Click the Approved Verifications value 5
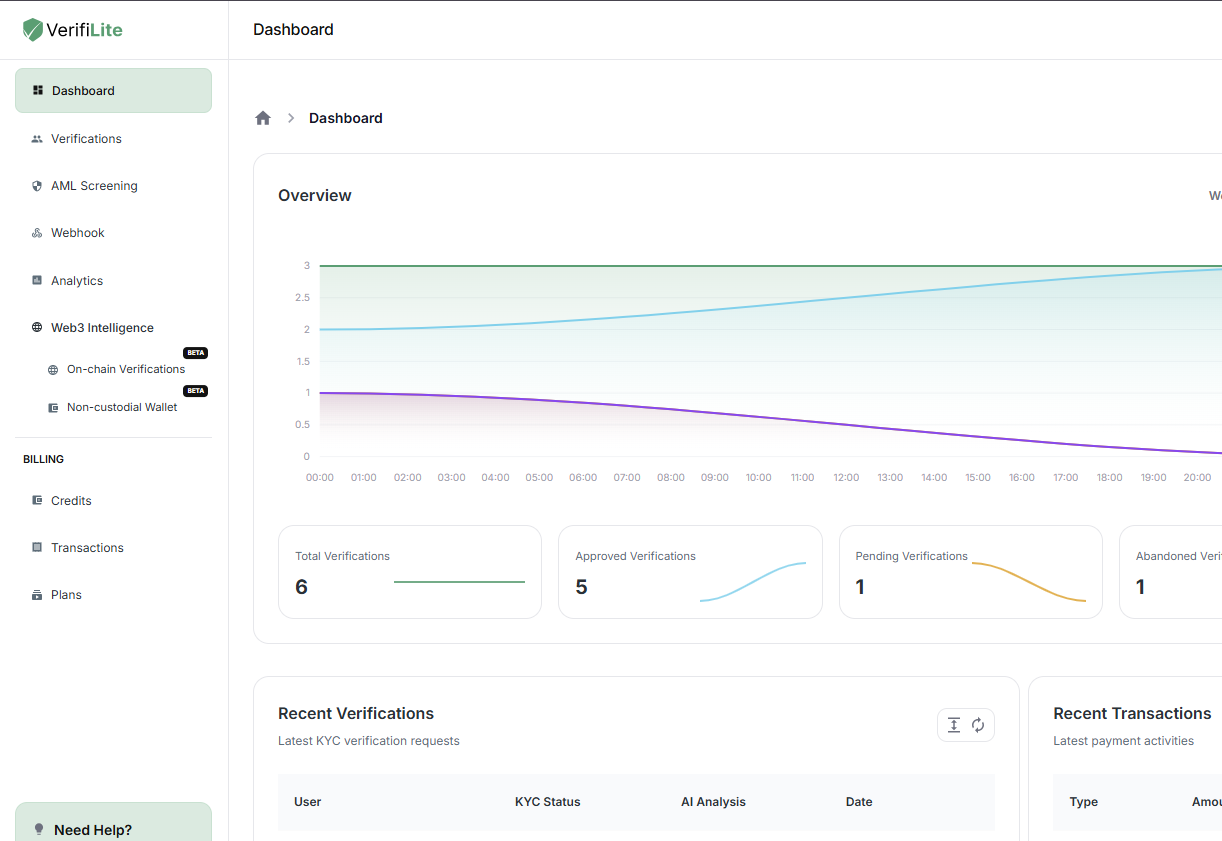The image size is (1222, 841). (581, 587)
